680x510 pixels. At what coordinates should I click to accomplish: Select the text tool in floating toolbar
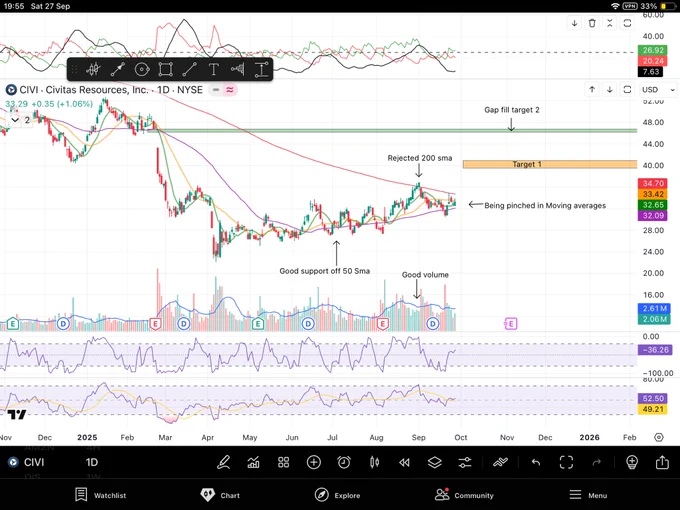[213, 69]
